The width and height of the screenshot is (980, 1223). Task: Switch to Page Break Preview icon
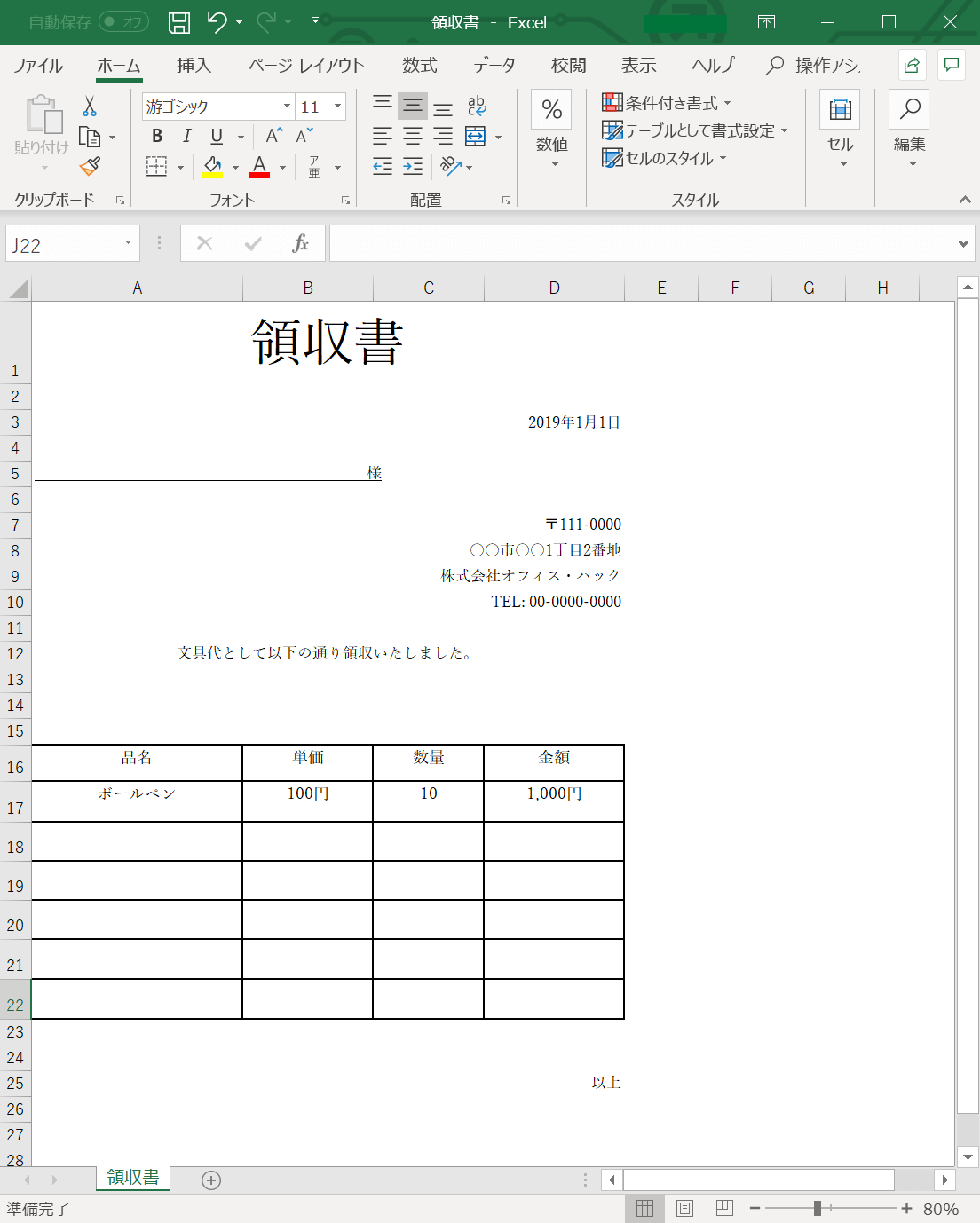click(724, 1208)
